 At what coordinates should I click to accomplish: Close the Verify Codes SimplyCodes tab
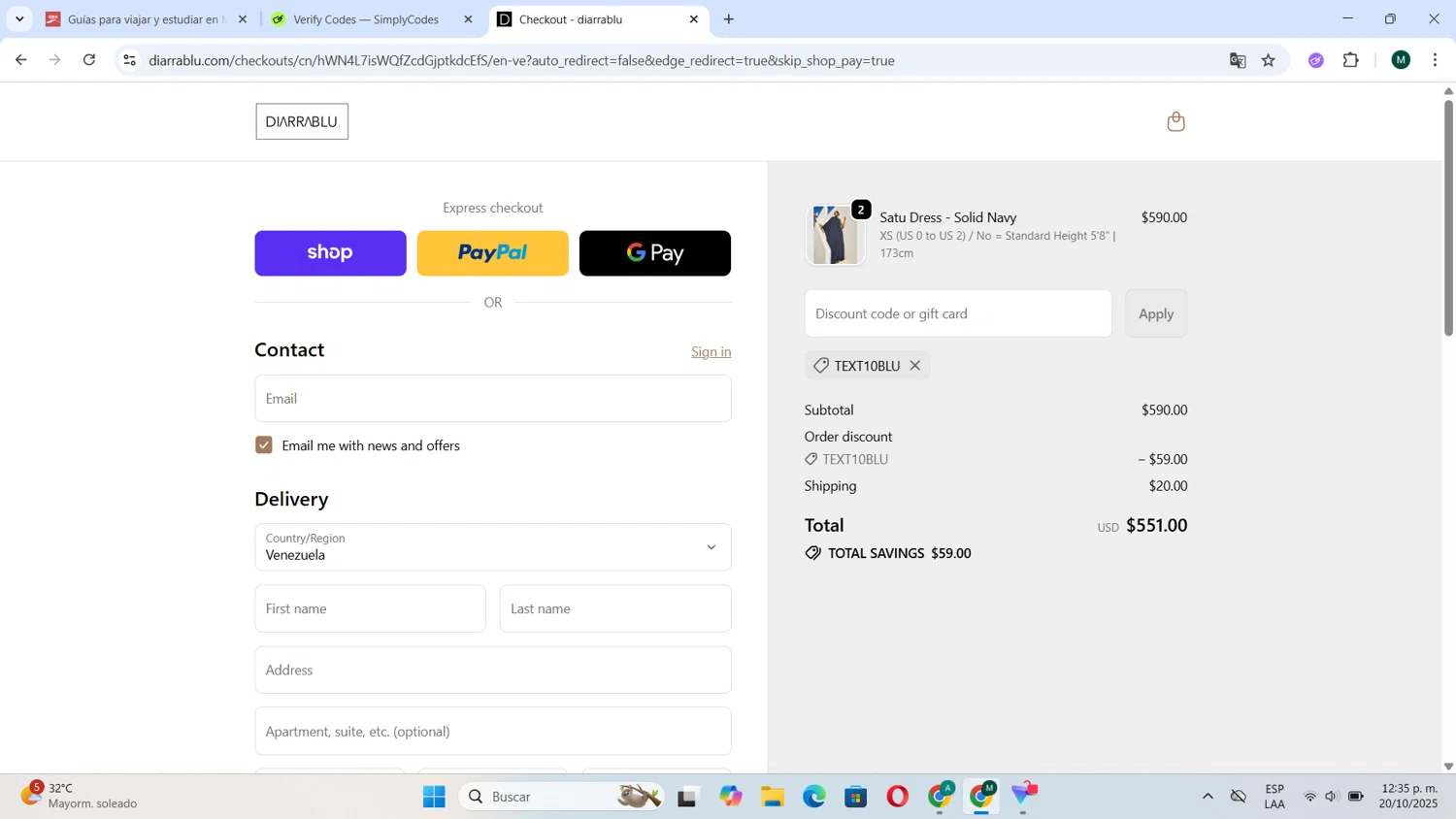(468, 19)
